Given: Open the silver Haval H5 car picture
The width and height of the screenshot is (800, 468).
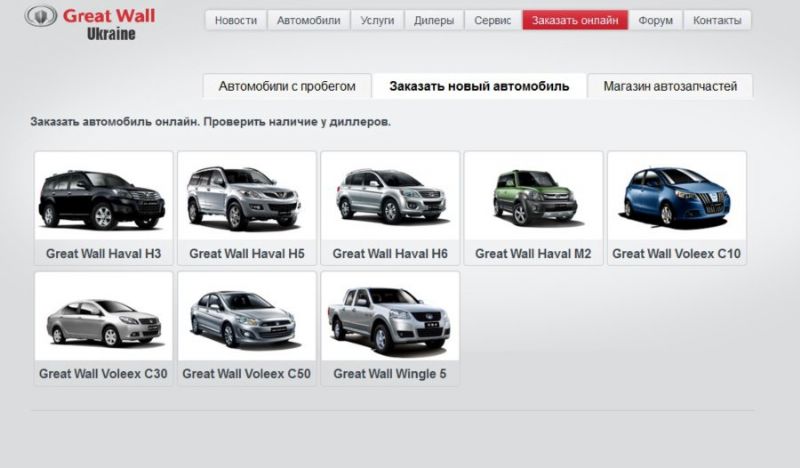Looking at the screenshot, I should [x=246, y=197].
